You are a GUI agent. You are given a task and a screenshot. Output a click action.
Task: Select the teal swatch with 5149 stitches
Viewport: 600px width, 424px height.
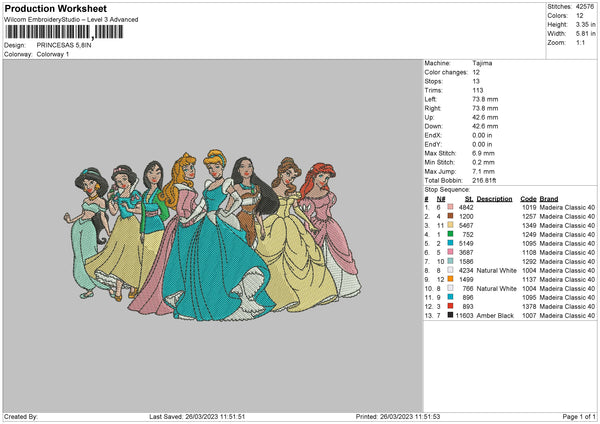(x=450, y=243)
